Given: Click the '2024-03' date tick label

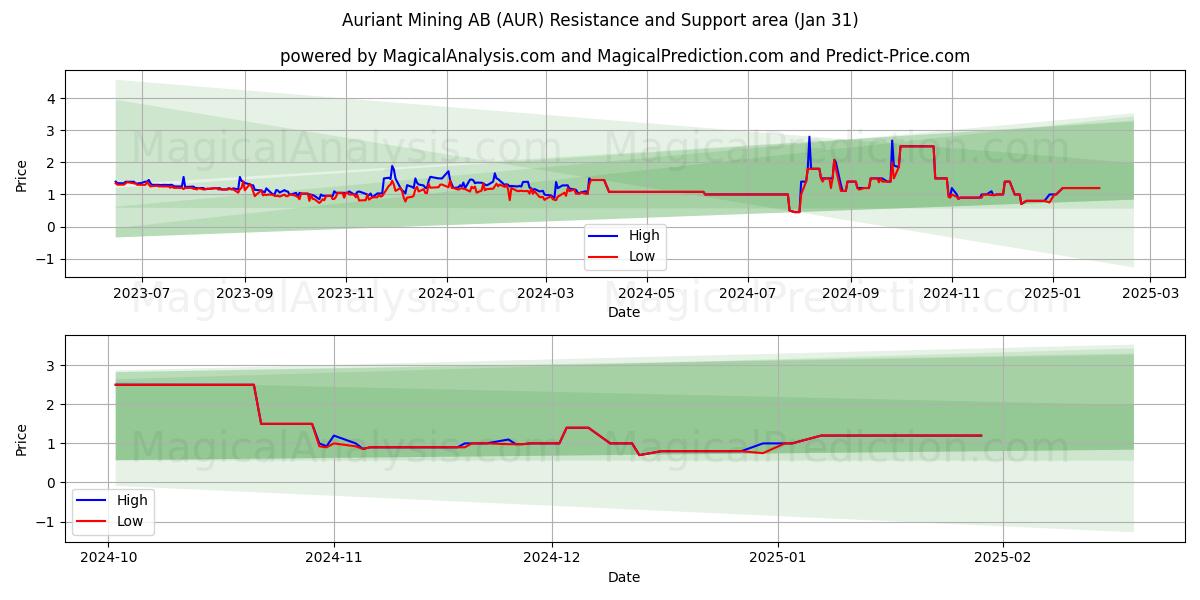Looking at the screenshot, I should (546, 293).
